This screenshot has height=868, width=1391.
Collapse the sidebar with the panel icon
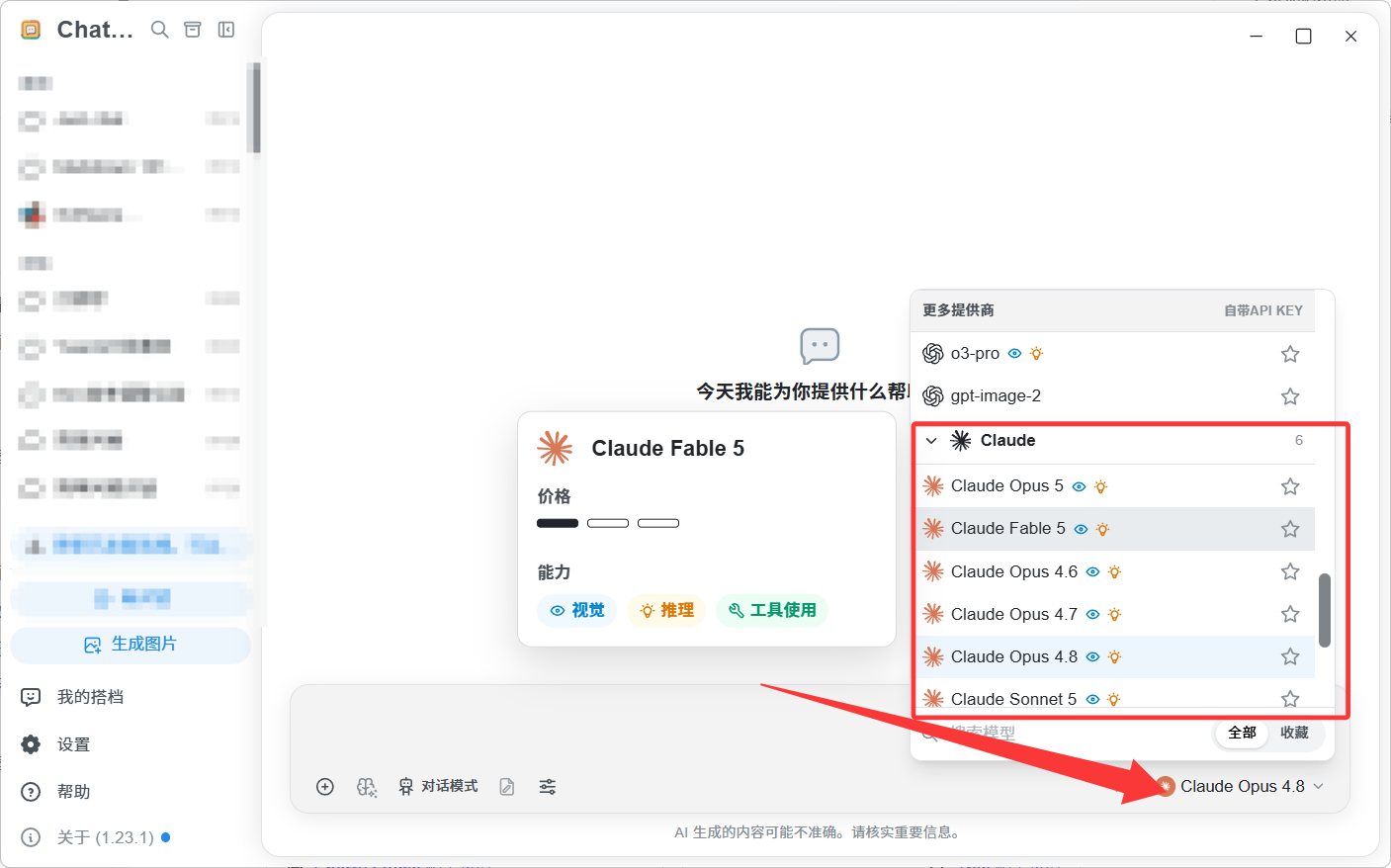tap(226, 30)
